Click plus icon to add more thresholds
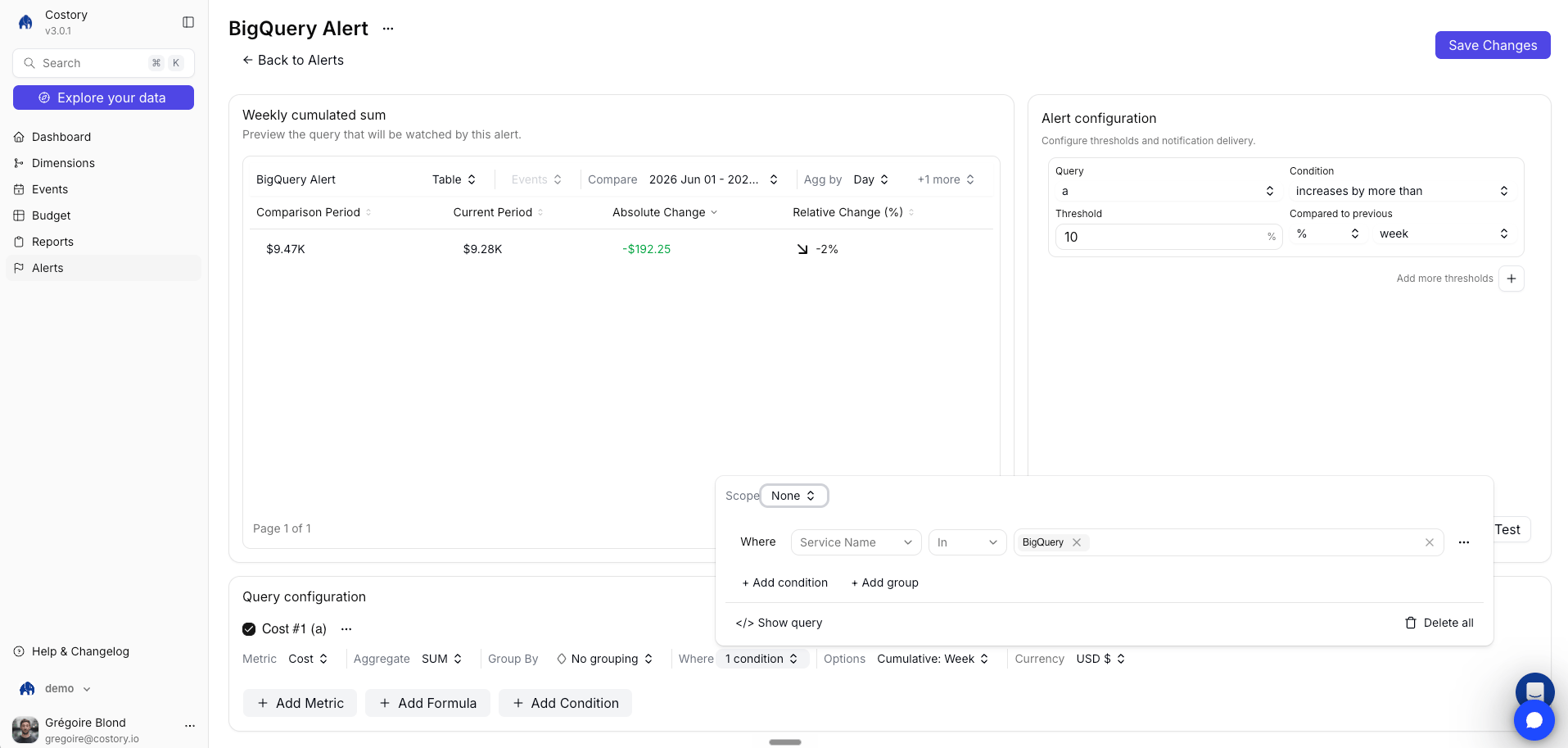Screen dimensions: 1568x748 pos(1512,279)
